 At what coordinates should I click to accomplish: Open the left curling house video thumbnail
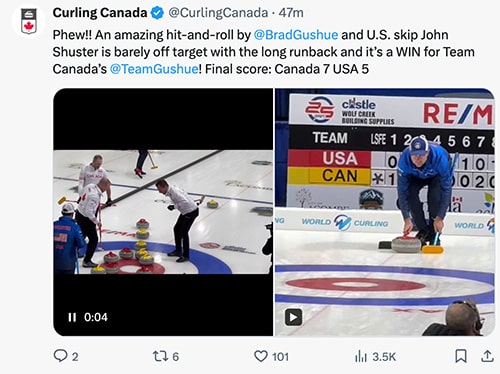[x=163, y=212]
